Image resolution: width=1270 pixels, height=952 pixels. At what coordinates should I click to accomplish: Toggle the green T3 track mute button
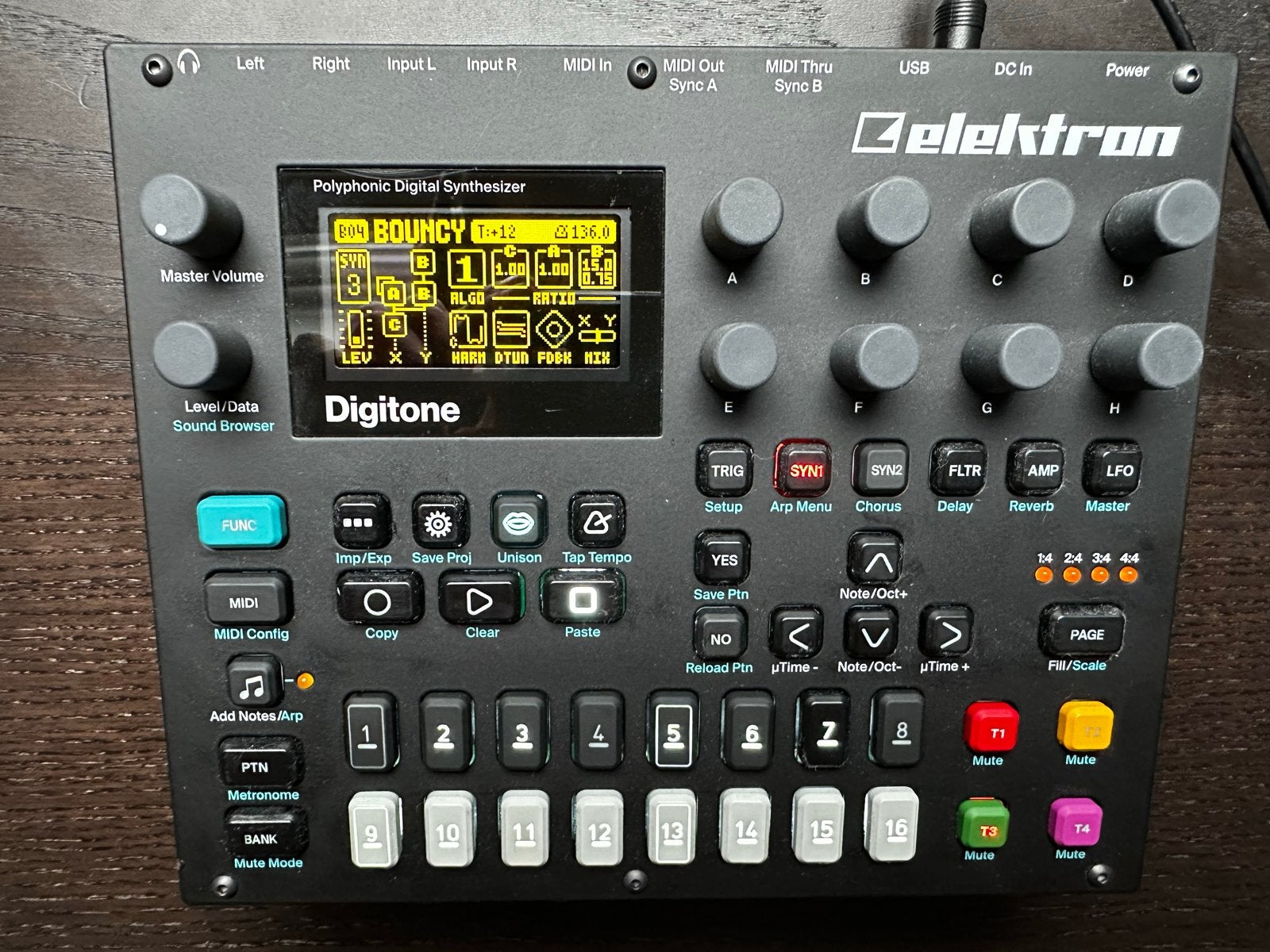point(984,825)
